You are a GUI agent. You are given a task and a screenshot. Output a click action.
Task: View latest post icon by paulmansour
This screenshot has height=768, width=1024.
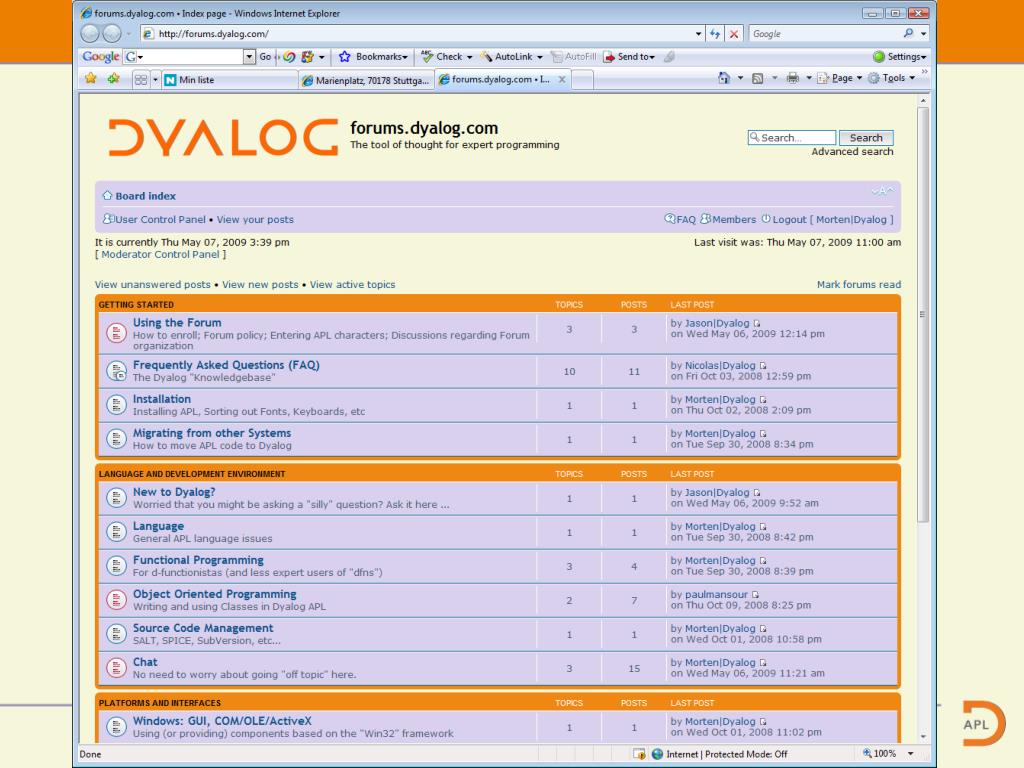click(756, 594)
